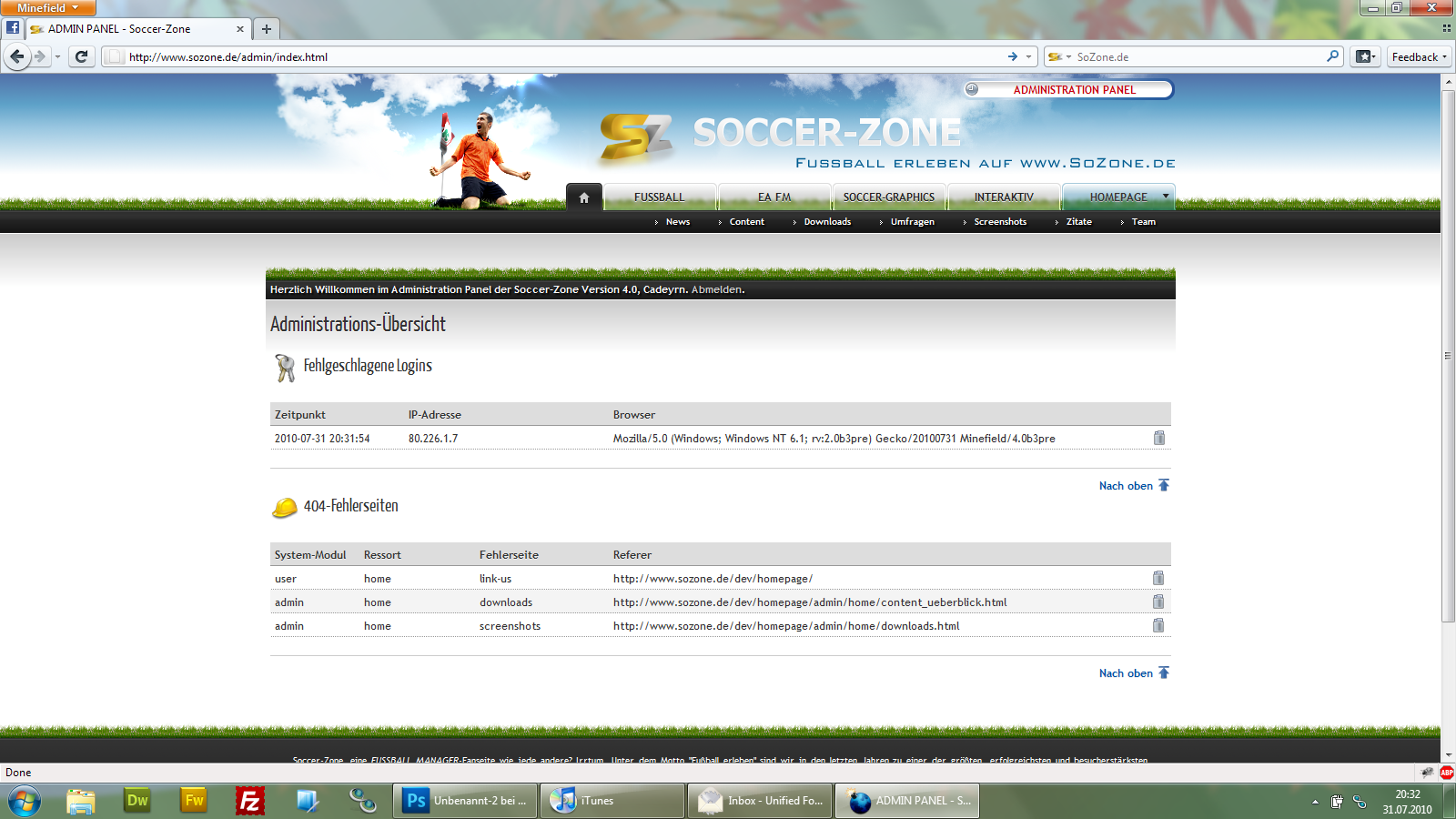Expand the Feedback button dropdown

(1419, 56)
